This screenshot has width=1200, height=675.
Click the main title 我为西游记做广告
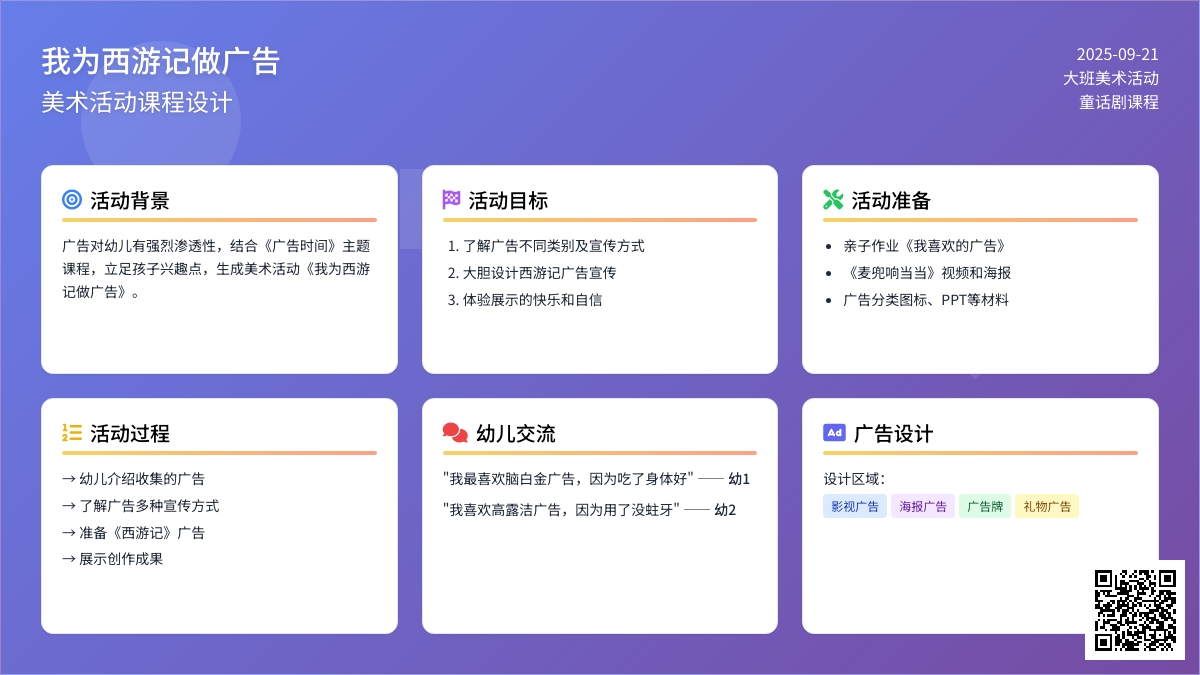pyautogui.click(x=160, y=61)
